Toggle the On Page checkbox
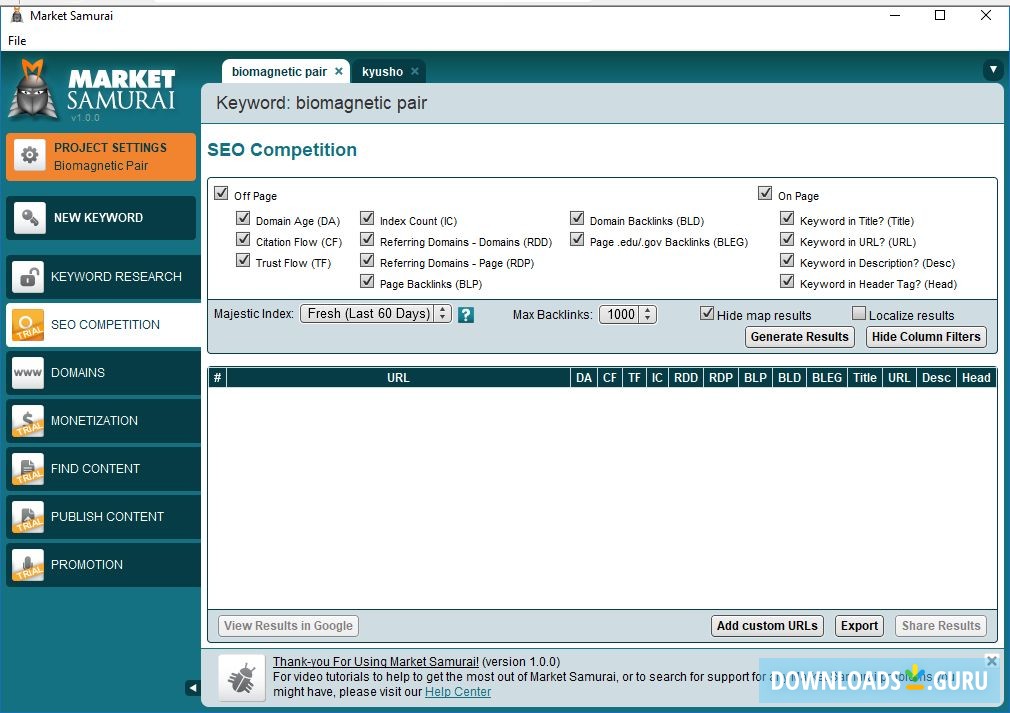Screen dimensions: 1010x713 (765, 193)
